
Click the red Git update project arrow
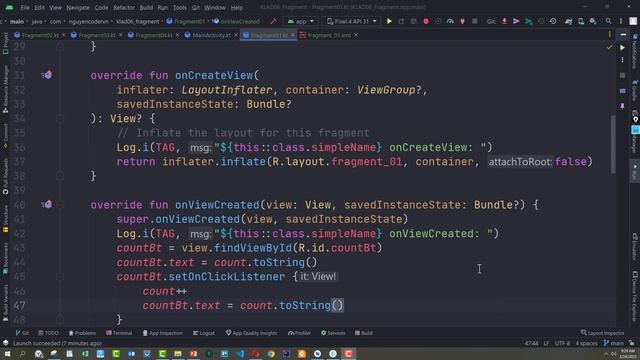click(504, 21)
